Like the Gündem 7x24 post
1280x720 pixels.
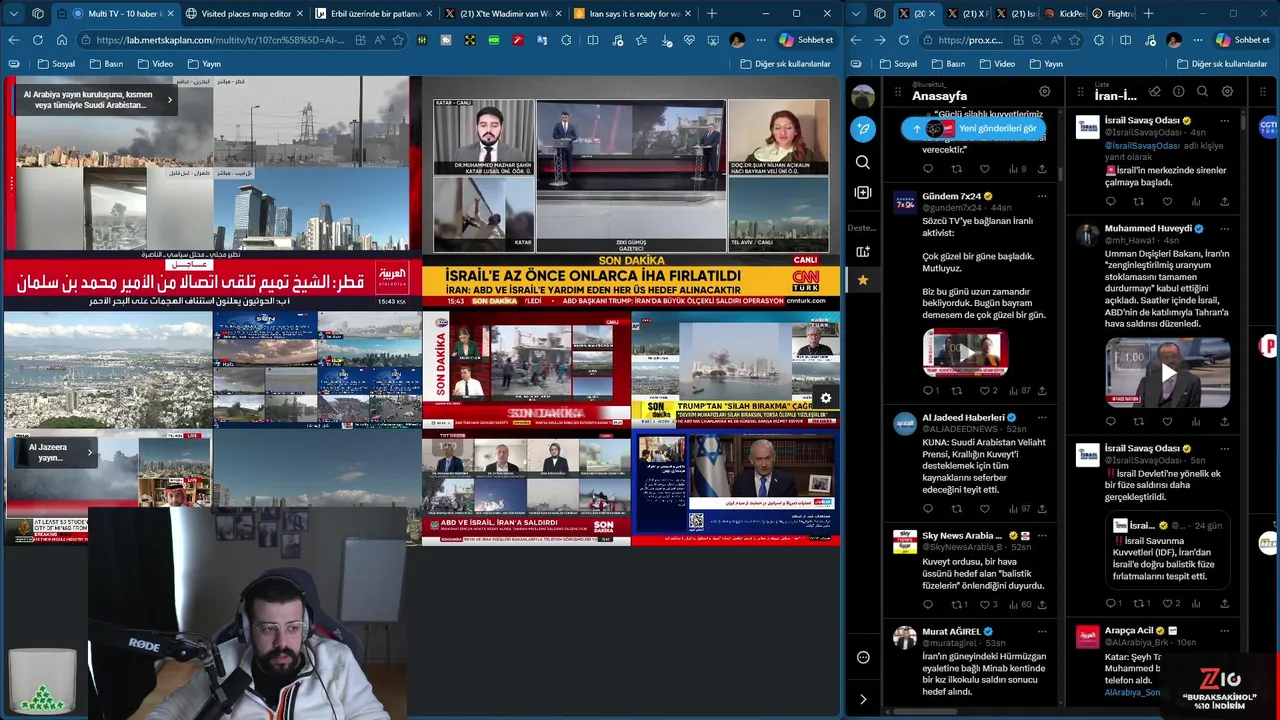point(984,391)
